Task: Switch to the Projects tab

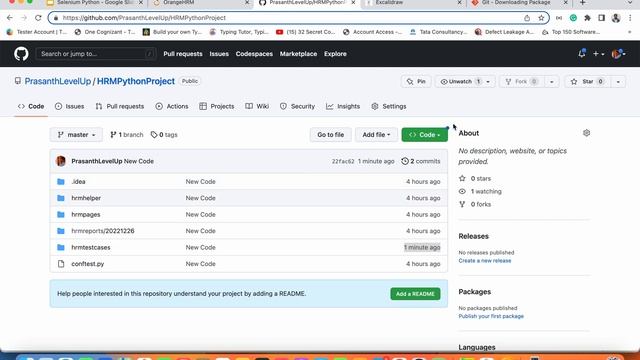Action: (x=217, y=106)
